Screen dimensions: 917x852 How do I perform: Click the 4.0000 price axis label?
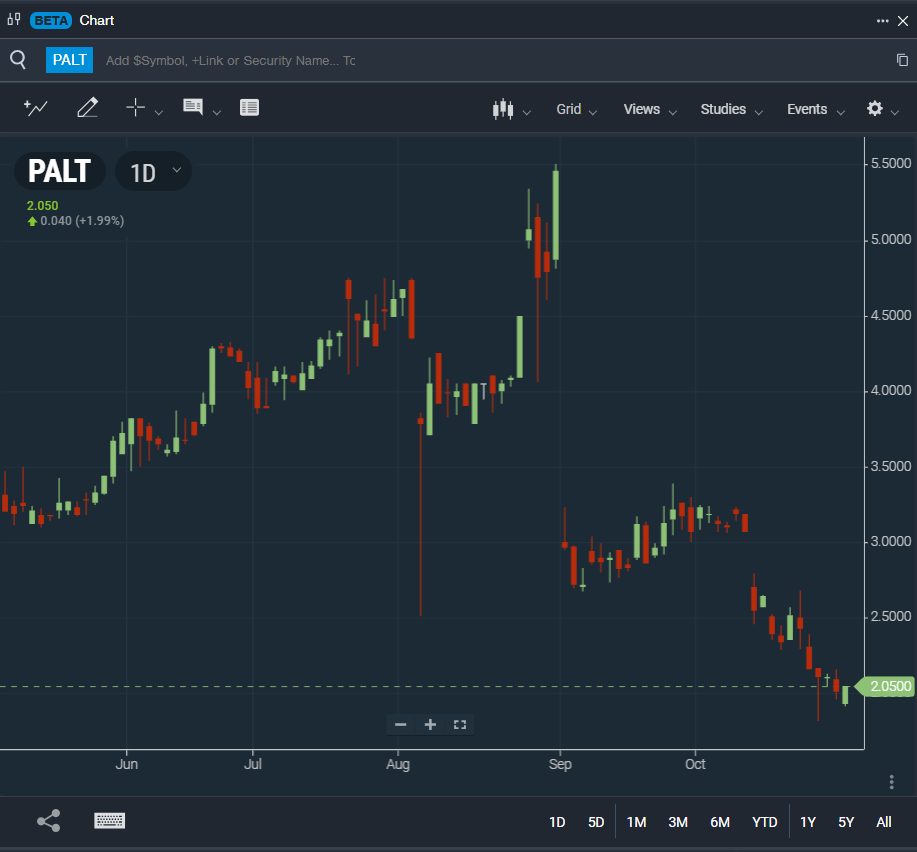[x=891, y=391]
